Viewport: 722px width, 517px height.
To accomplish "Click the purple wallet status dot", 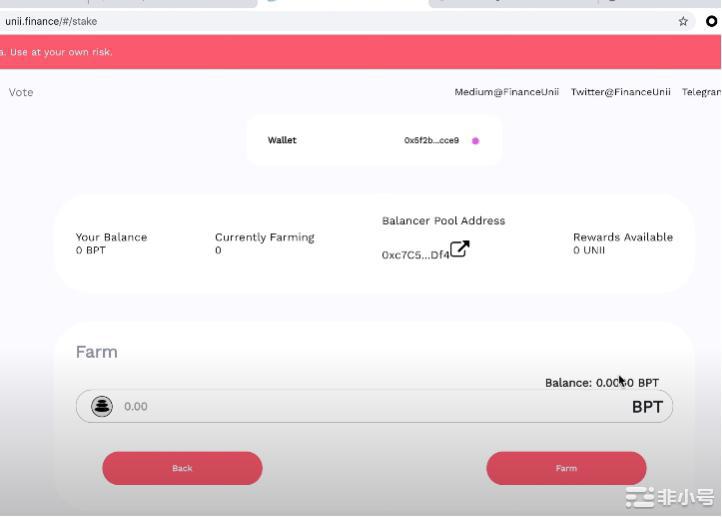I will click(475, 141).
